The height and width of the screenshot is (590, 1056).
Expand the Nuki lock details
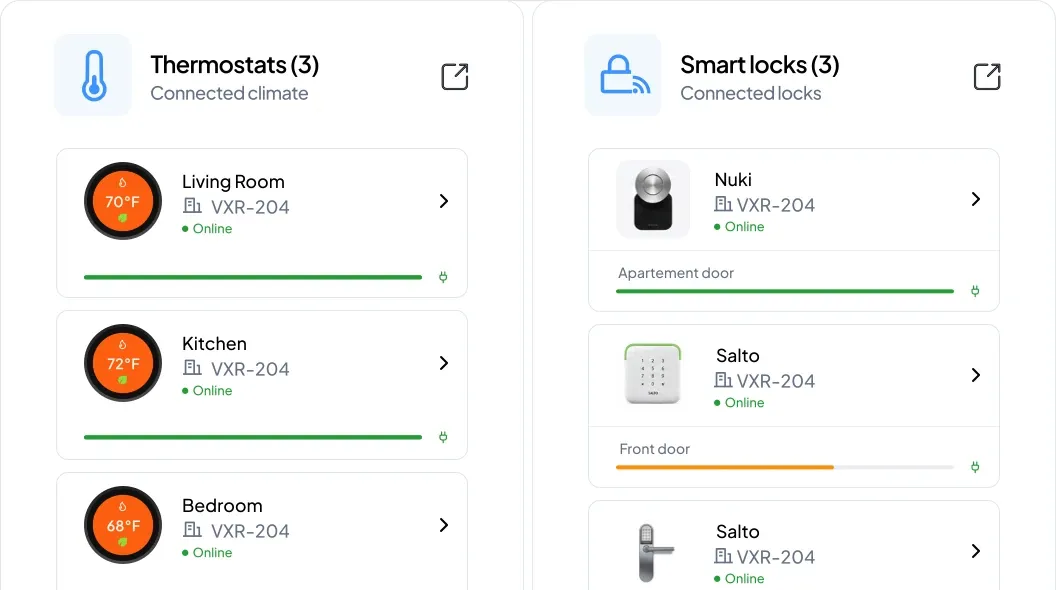tap(976, 199)
